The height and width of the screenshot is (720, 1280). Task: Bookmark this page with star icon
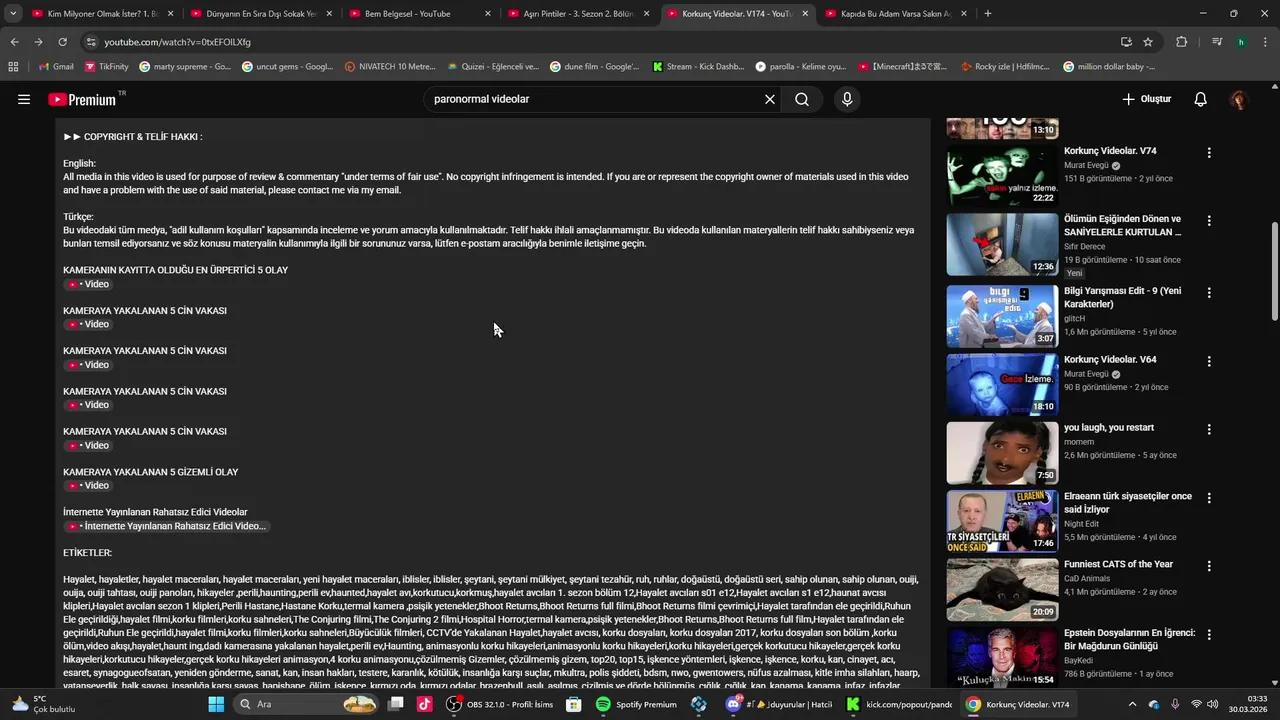(1148, 42)
